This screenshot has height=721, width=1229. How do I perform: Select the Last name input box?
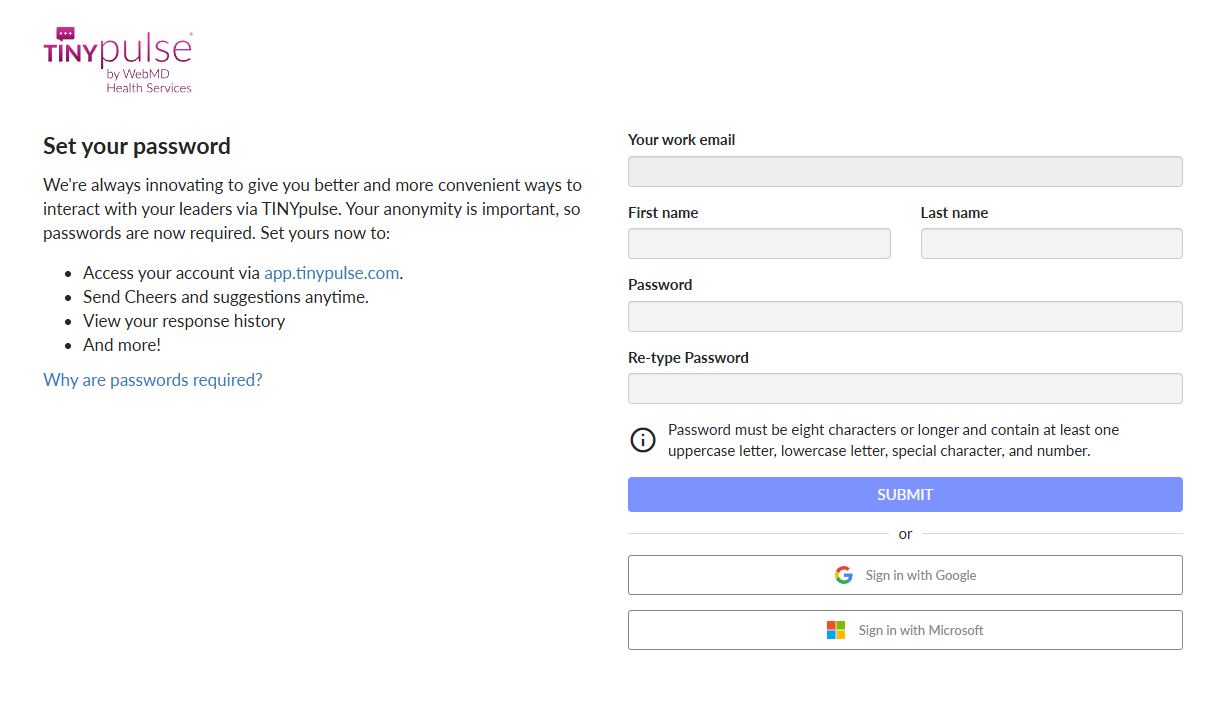point(1051,244)
